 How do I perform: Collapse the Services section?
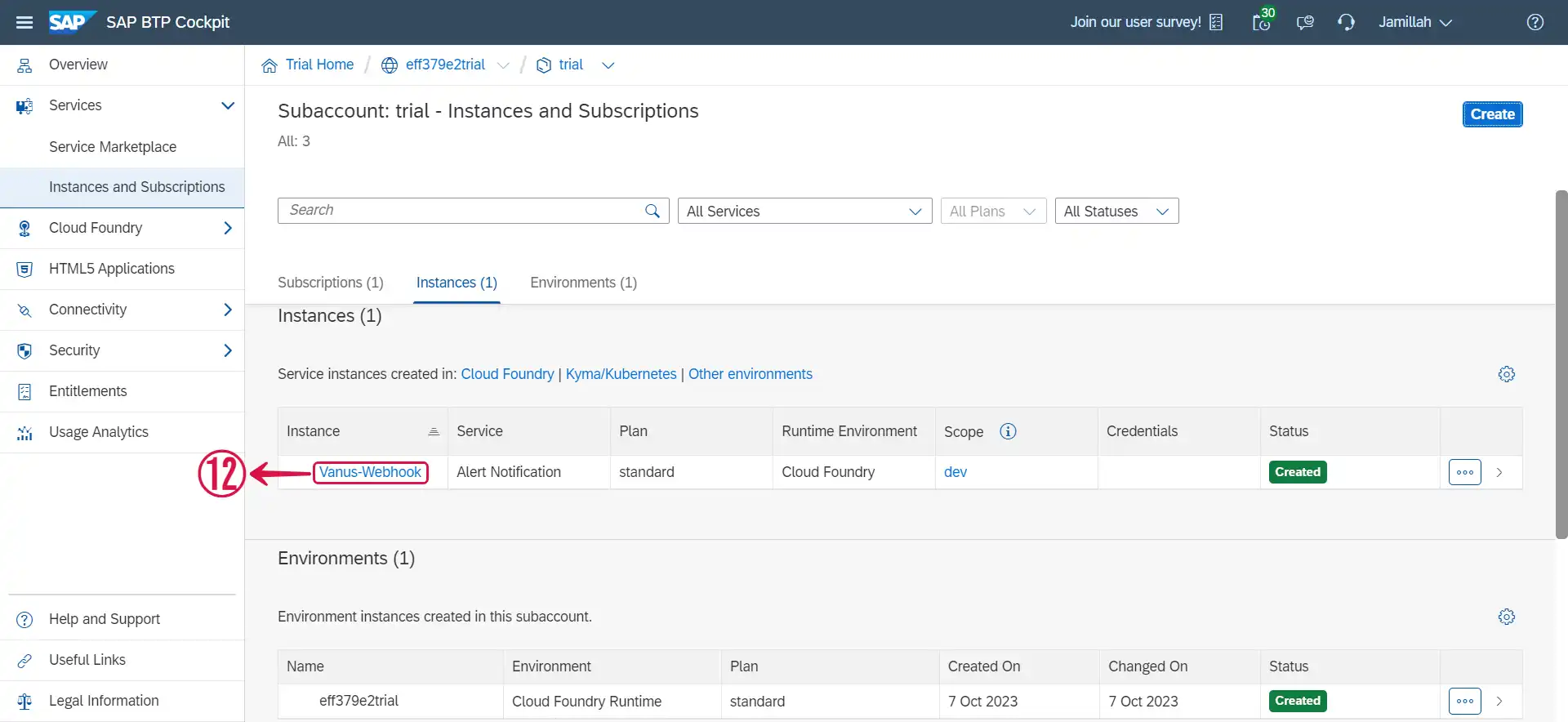click(228, 105)
